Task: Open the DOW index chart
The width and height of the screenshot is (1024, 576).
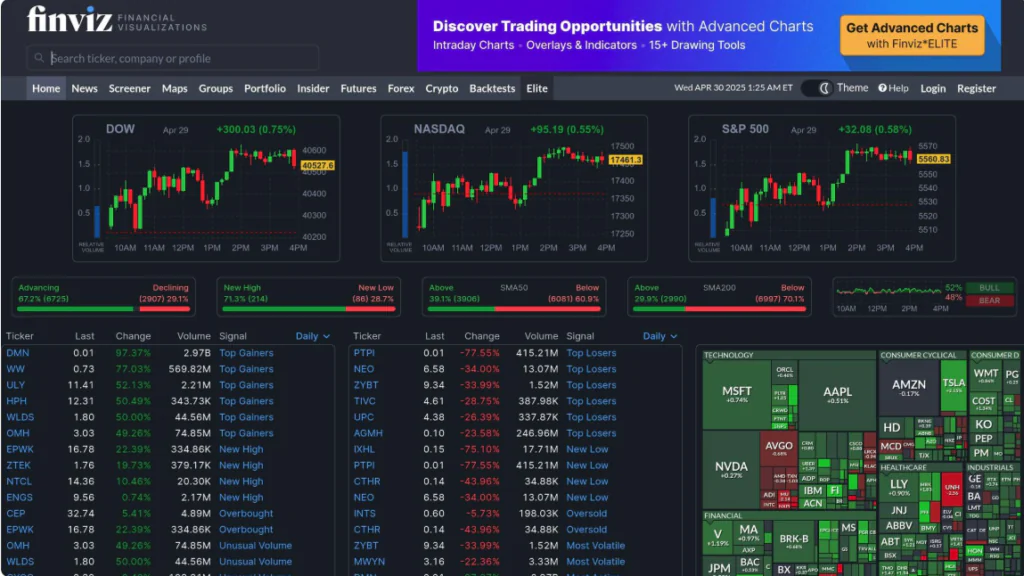Action: pyautogui.click(x=206, y=188)
